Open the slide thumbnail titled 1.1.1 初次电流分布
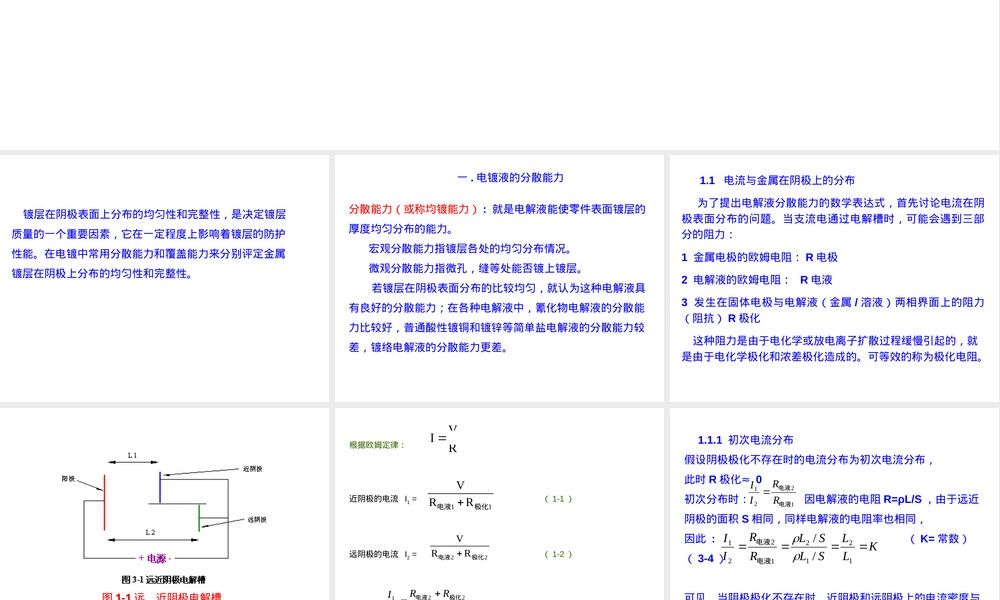 (x=834, y=504)
